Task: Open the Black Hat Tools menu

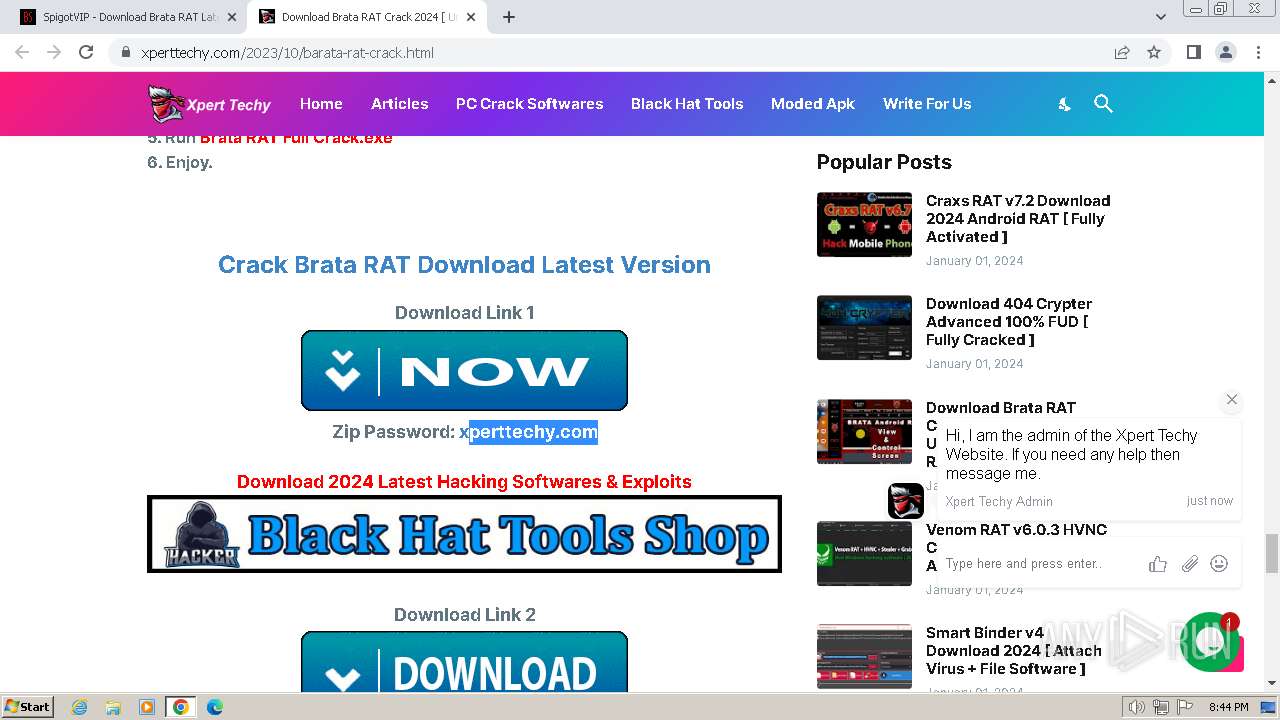Action: (x=687, y=104)
